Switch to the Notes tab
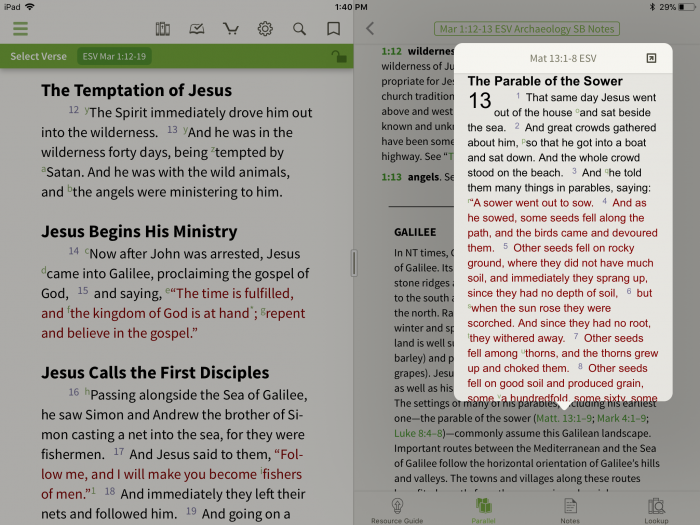Screen dimensions: 700x525 click(570, 511)
